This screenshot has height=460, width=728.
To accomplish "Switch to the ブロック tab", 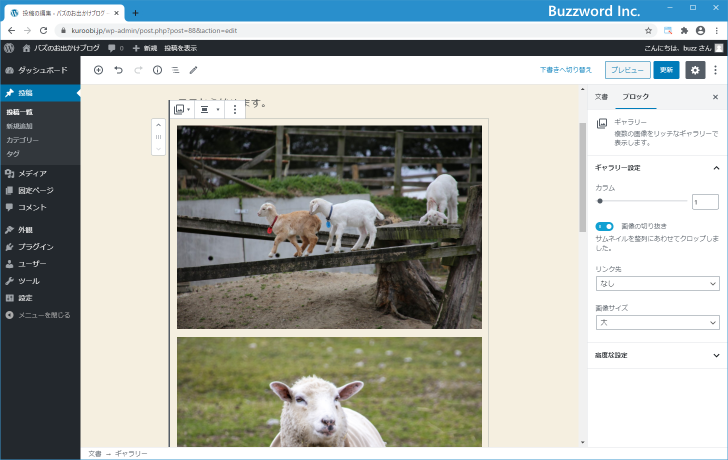I will coord(636,97).
